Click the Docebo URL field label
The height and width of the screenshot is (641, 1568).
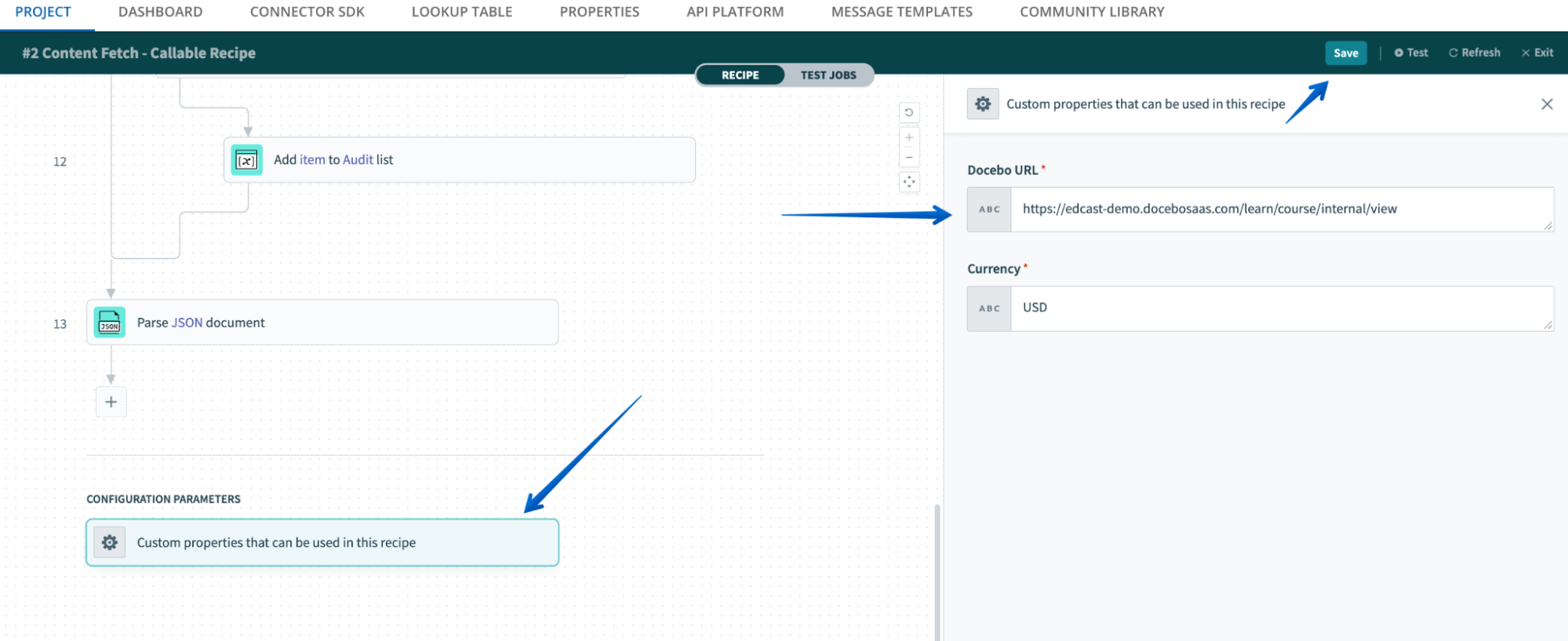(1002, 170)
